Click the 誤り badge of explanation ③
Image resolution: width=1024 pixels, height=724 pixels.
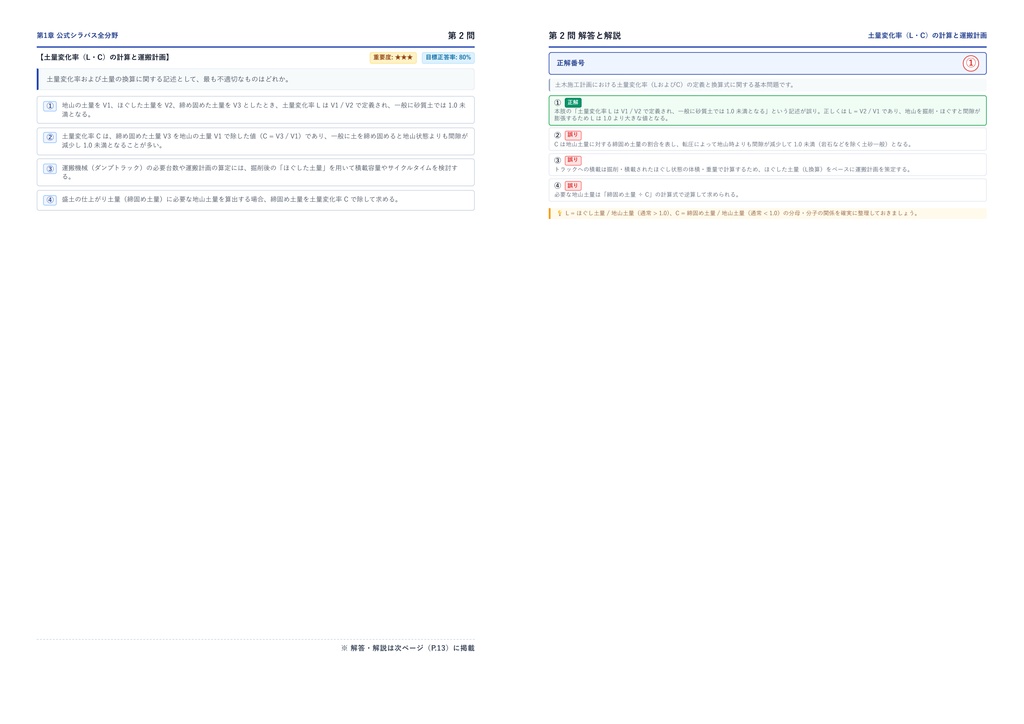coord(573,160)
